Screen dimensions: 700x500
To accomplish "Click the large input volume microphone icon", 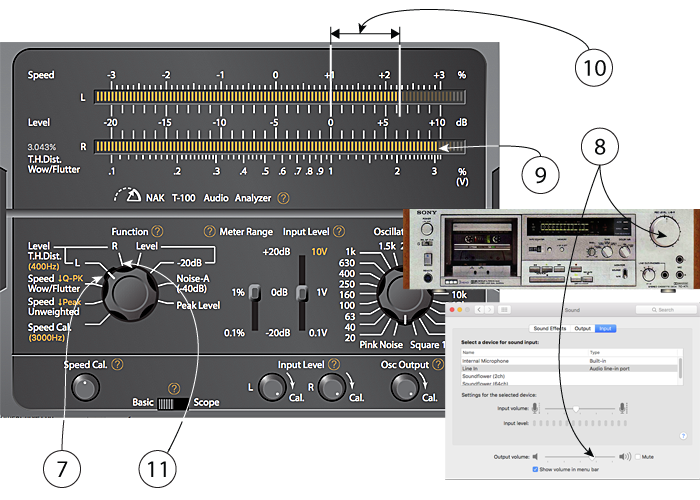I will tap(623, 408).
